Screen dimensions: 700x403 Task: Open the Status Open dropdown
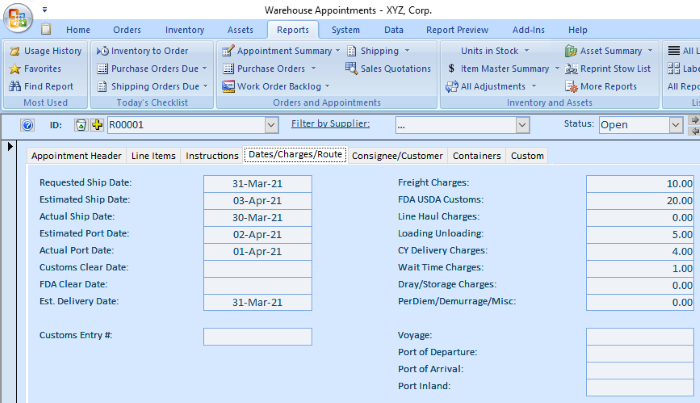(x=676, y=125)
